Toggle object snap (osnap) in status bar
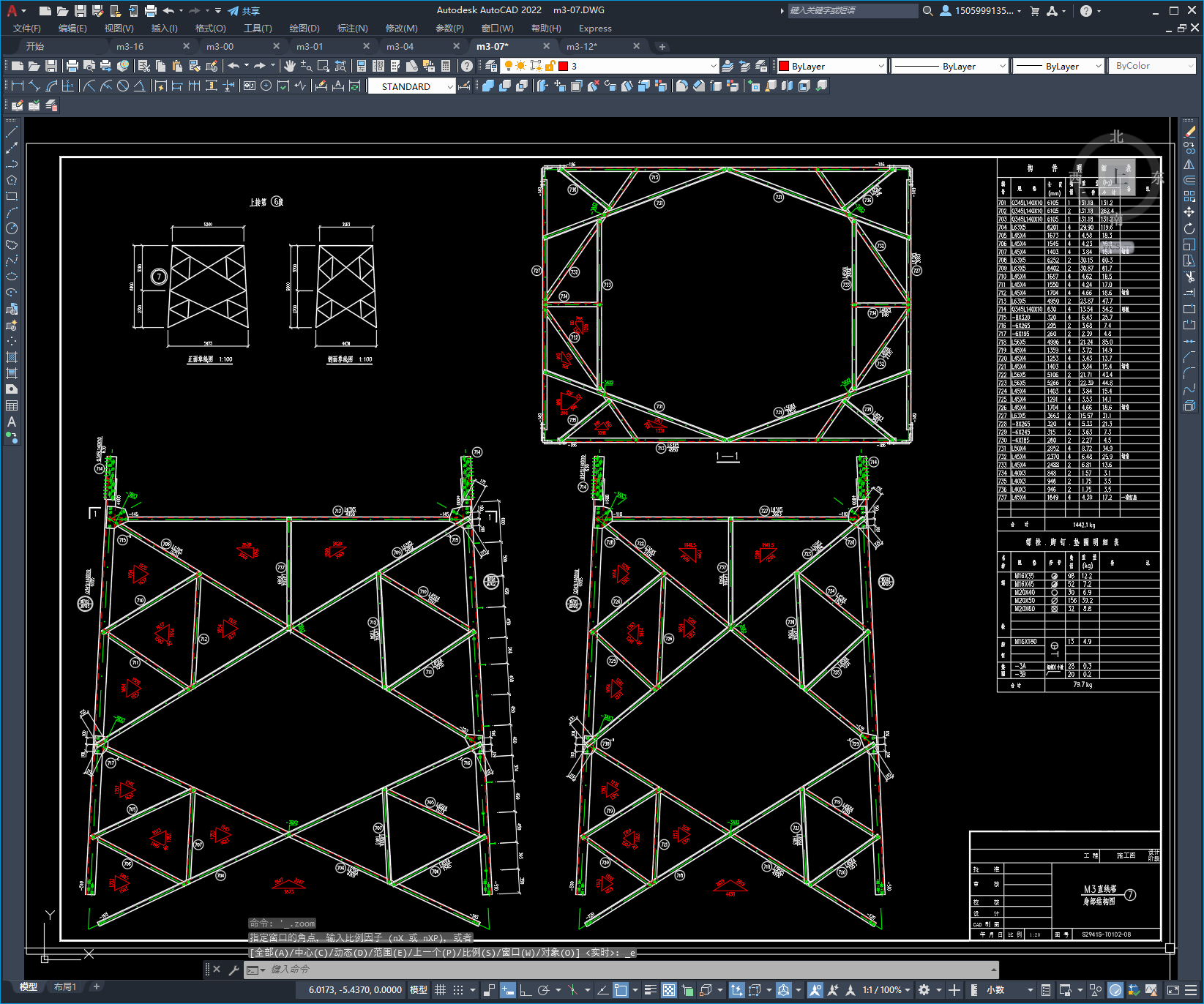 coord(621,990)
